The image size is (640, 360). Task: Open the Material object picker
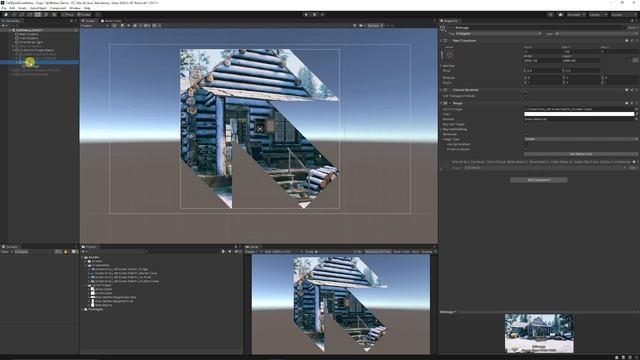[636, 119]
